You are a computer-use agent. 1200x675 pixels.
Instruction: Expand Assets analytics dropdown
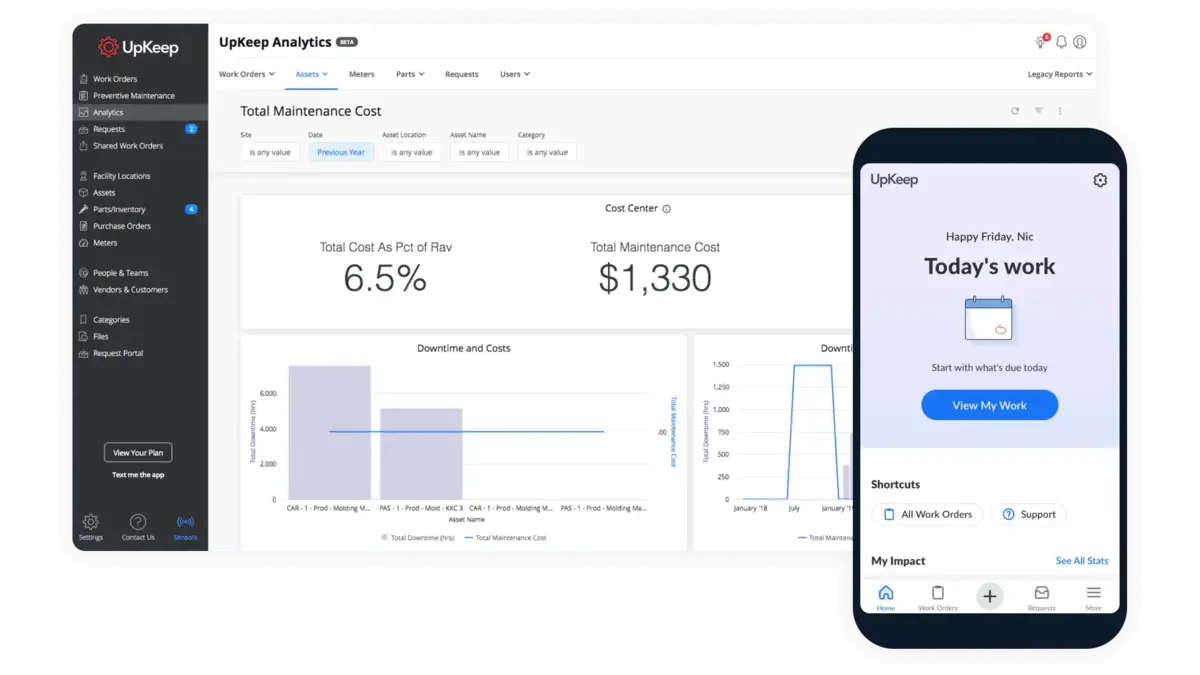[312, 74]
